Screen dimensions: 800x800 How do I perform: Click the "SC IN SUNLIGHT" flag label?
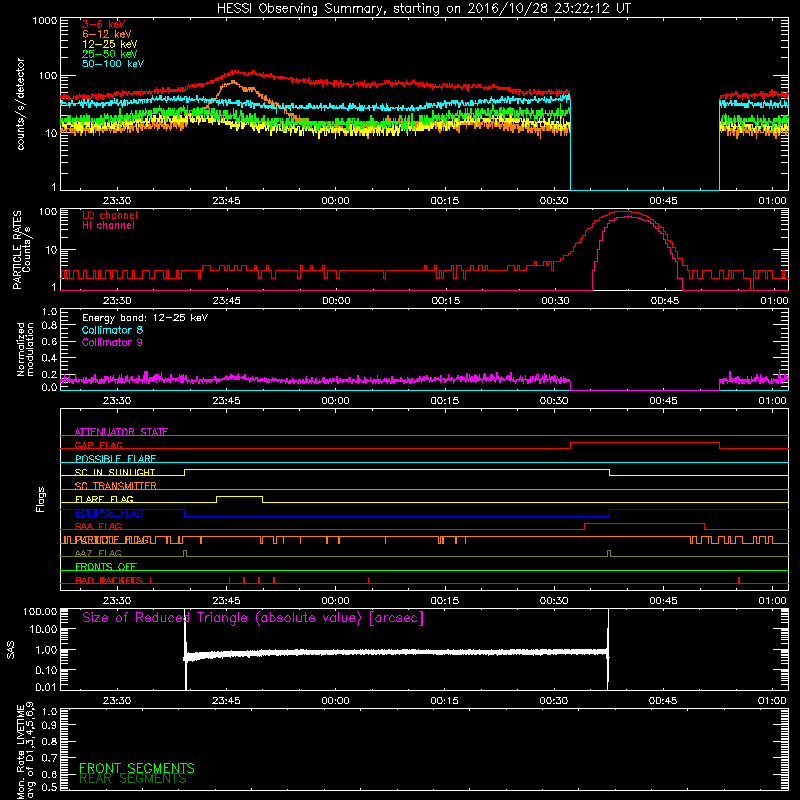(x=115, y=472)
